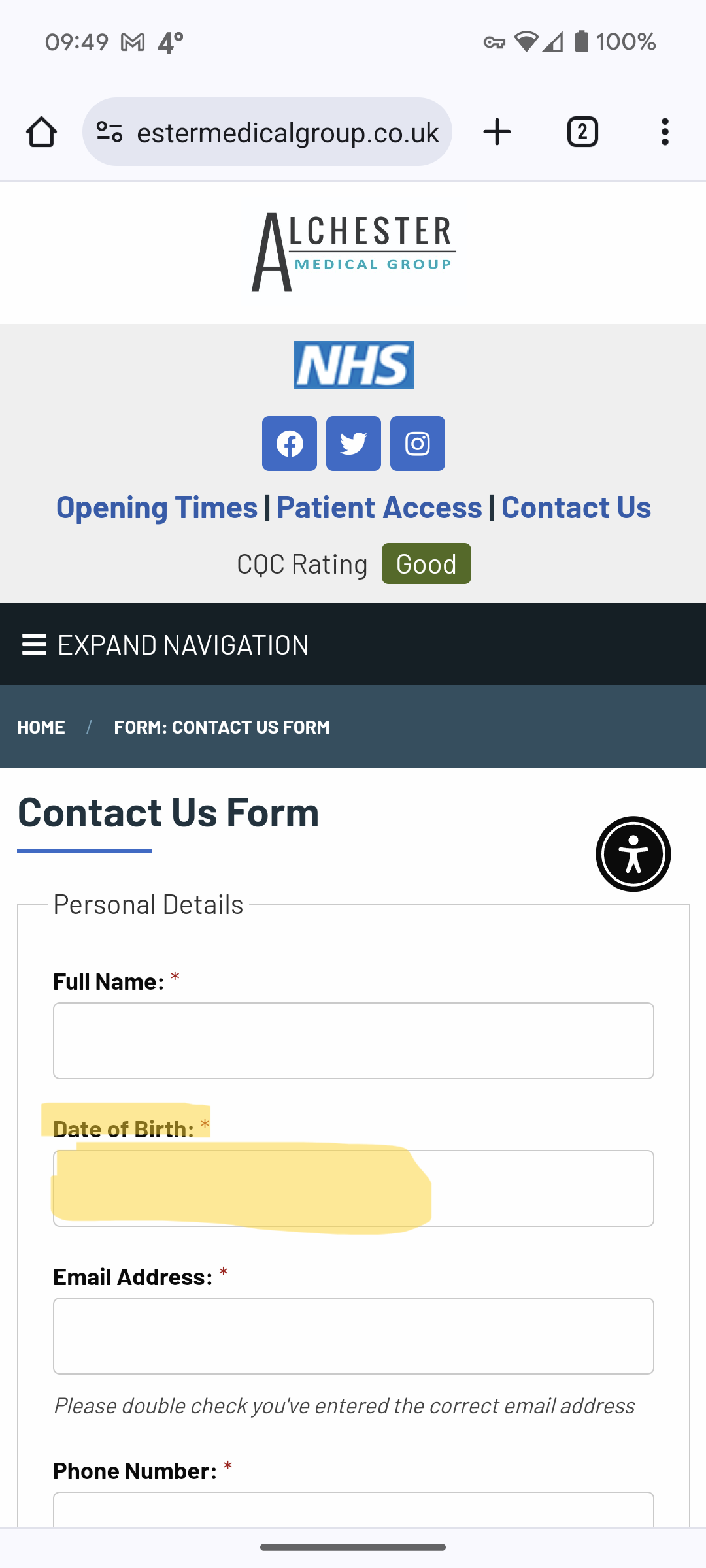Visit the Facebook page icon
This screenshot has width=706, height=1568.
(x=290, y=444)
